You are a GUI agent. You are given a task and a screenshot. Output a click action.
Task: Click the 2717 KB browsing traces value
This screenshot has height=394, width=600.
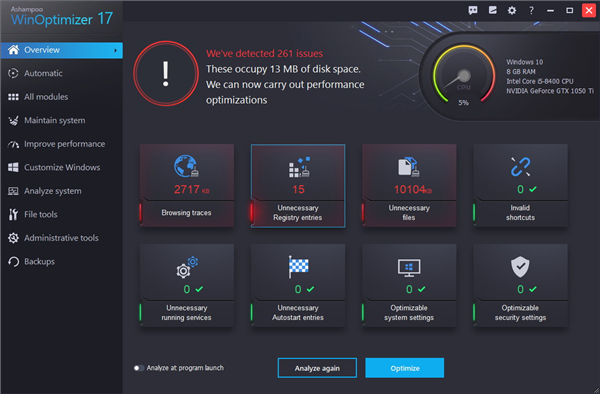pyautogui.click(x=192, y=189)
